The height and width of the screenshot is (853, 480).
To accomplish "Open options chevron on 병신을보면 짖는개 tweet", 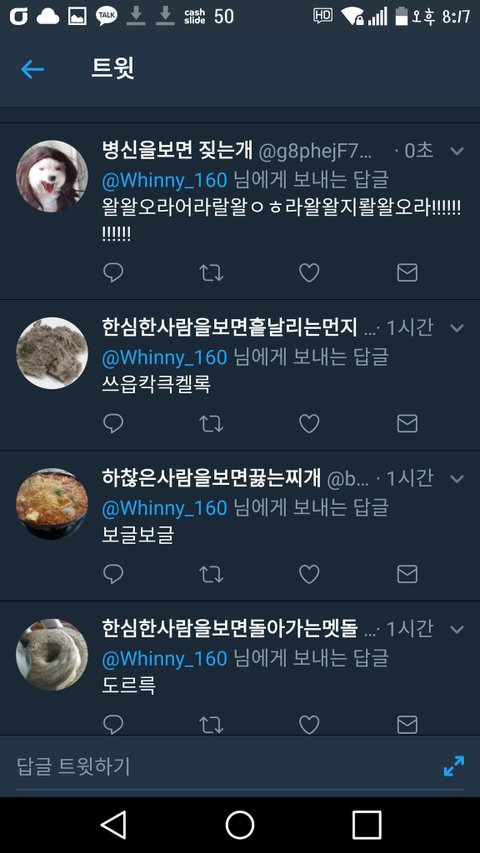I will (x=457, y=151).
